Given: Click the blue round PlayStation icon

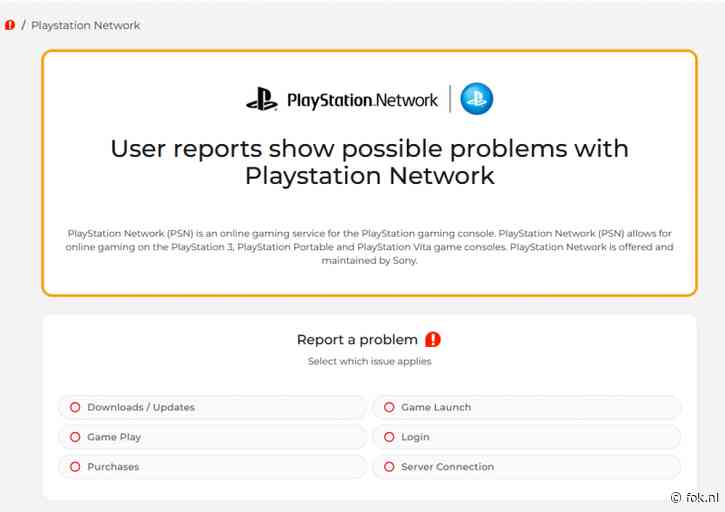Looking at the screenshot, I should coord(477,99).
